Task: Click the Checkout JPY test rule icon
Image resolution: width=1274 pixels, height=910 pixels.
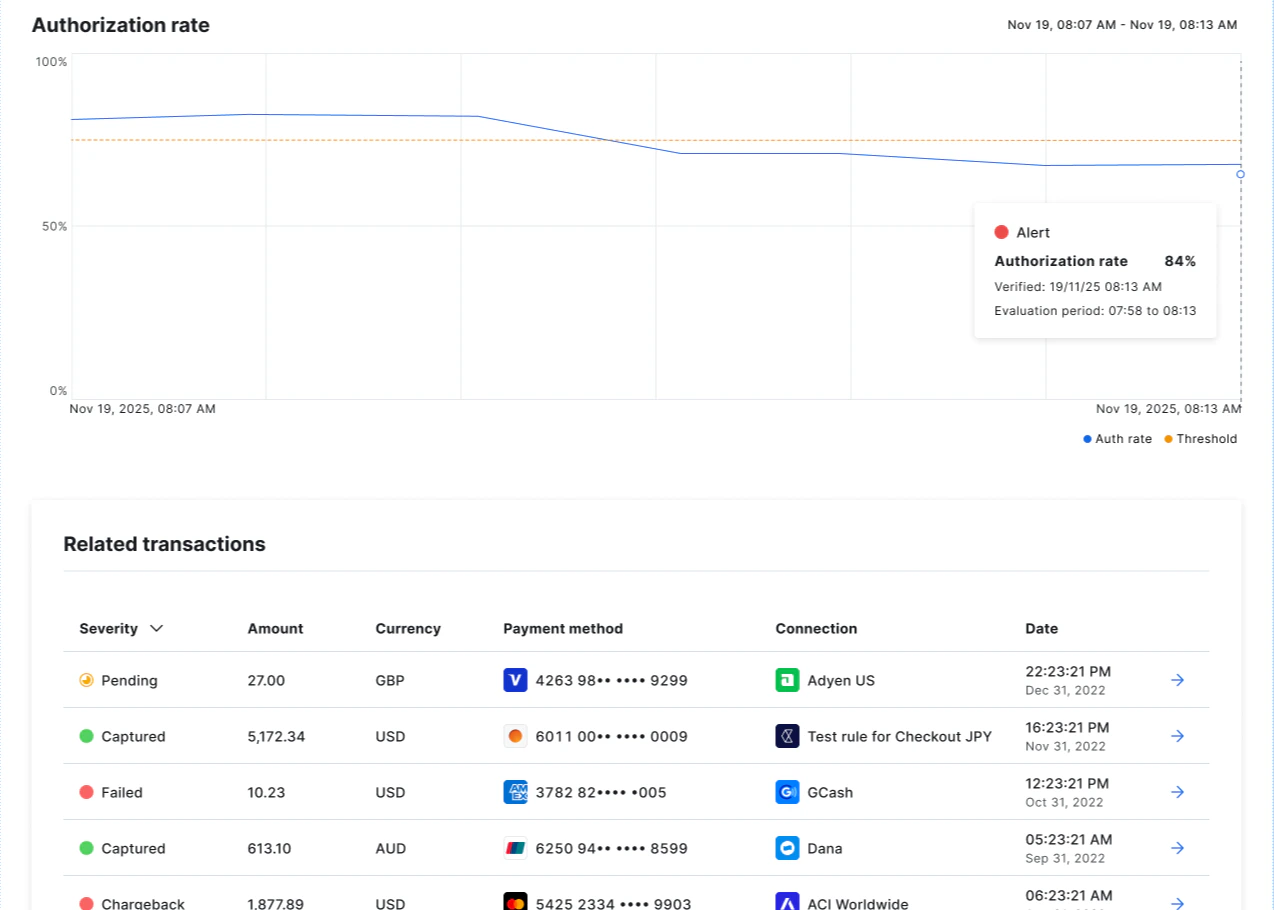Action: coord(786,736)
